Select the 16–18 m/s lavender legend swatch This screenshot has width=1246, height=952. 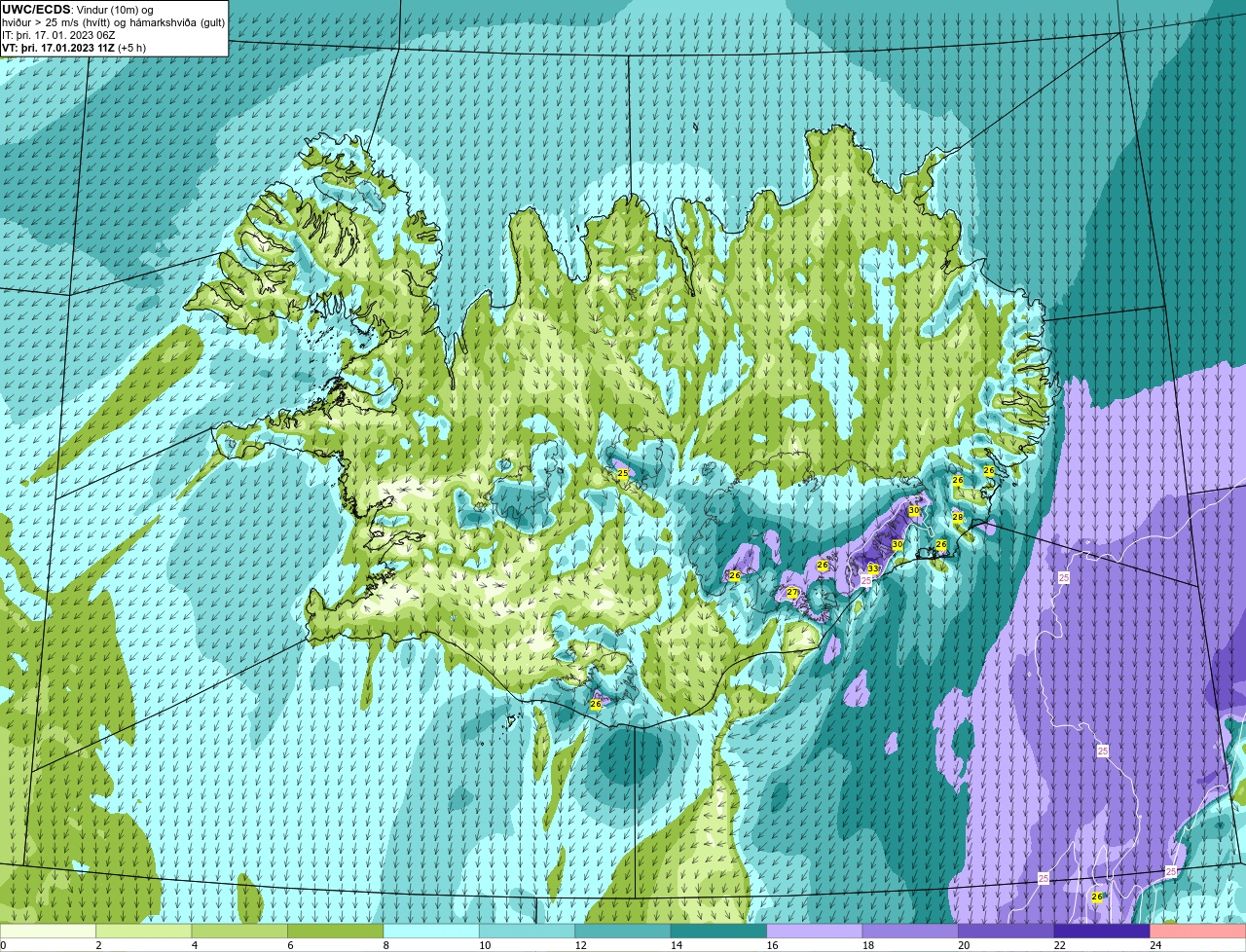click(x=815, y=931)
